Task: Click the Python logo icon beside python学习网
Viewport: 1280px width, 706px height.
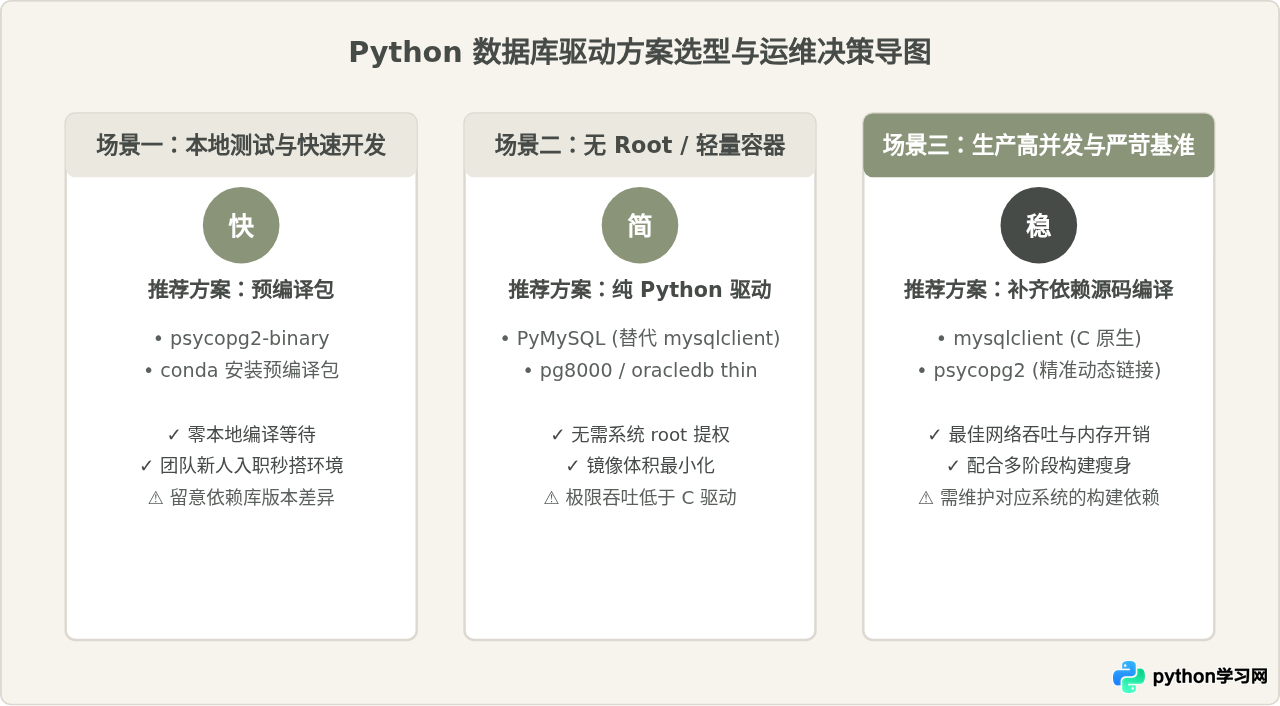Action: pyautogui.click(x=1129, y=677)
